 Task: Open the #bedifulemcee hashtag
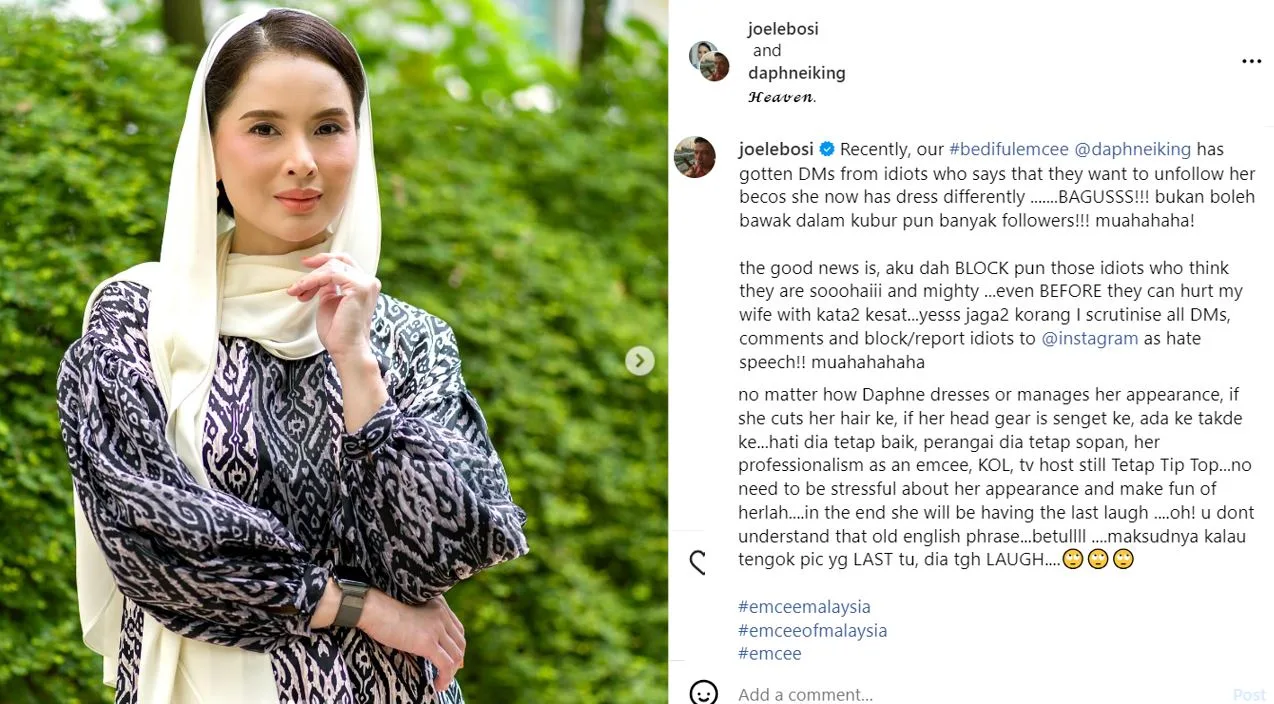[x=1009, y=150]
